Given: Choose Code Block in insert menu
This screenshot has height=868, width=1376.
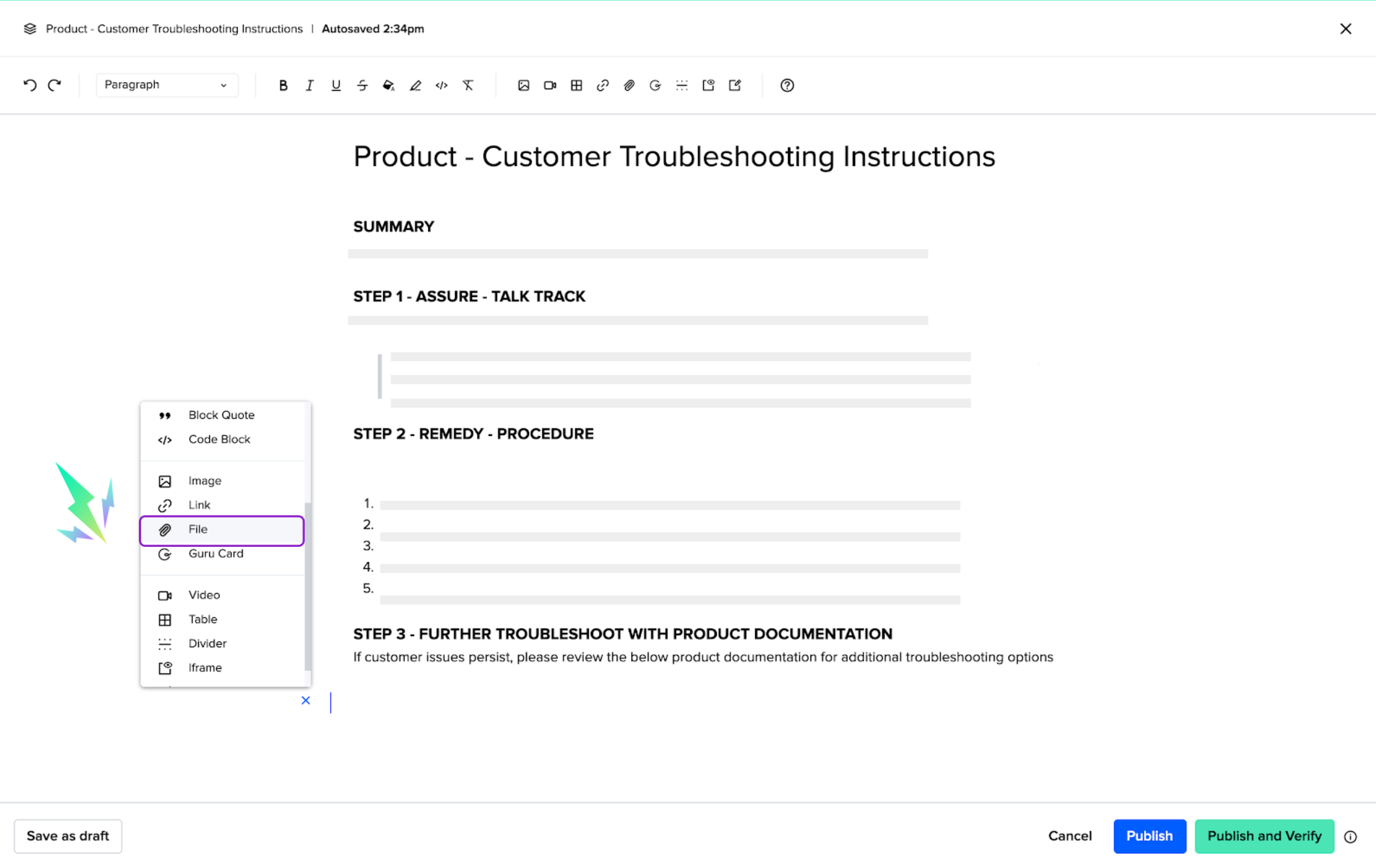Looking at the screenshot, I should click(220, 440).
